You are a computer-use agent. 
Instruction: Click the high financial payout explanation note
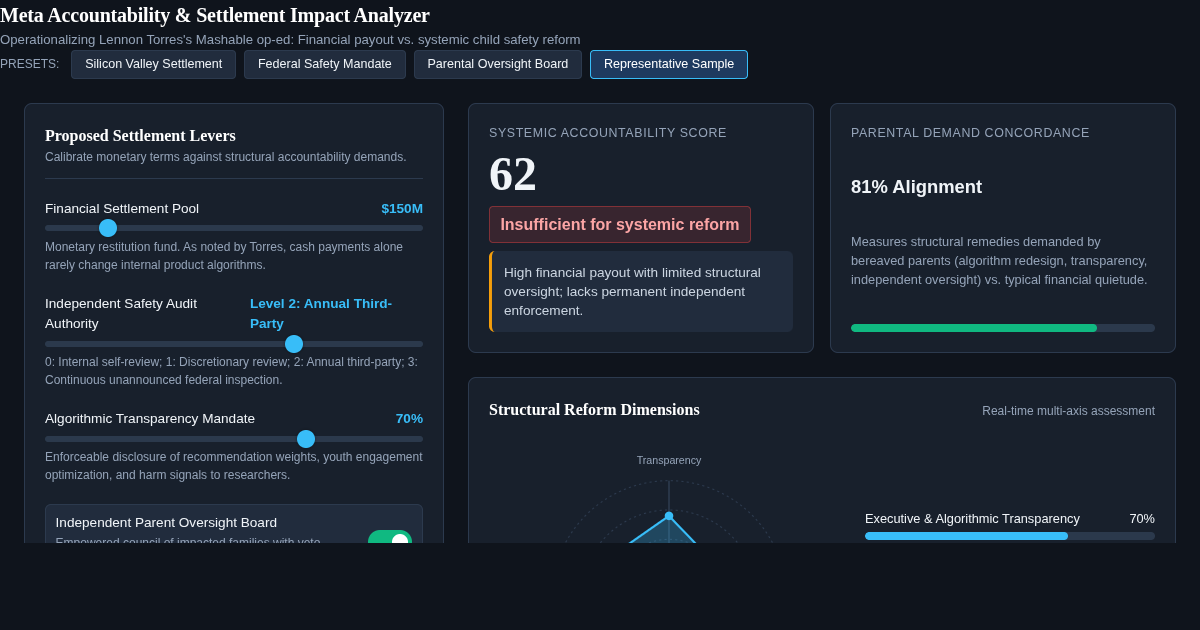641,292
